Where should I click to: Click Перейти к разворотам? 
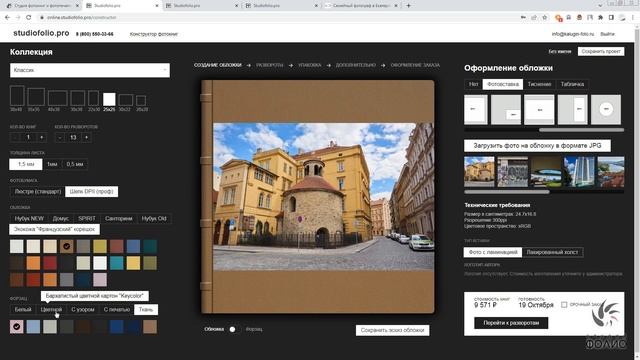click(x=511, y=323)
